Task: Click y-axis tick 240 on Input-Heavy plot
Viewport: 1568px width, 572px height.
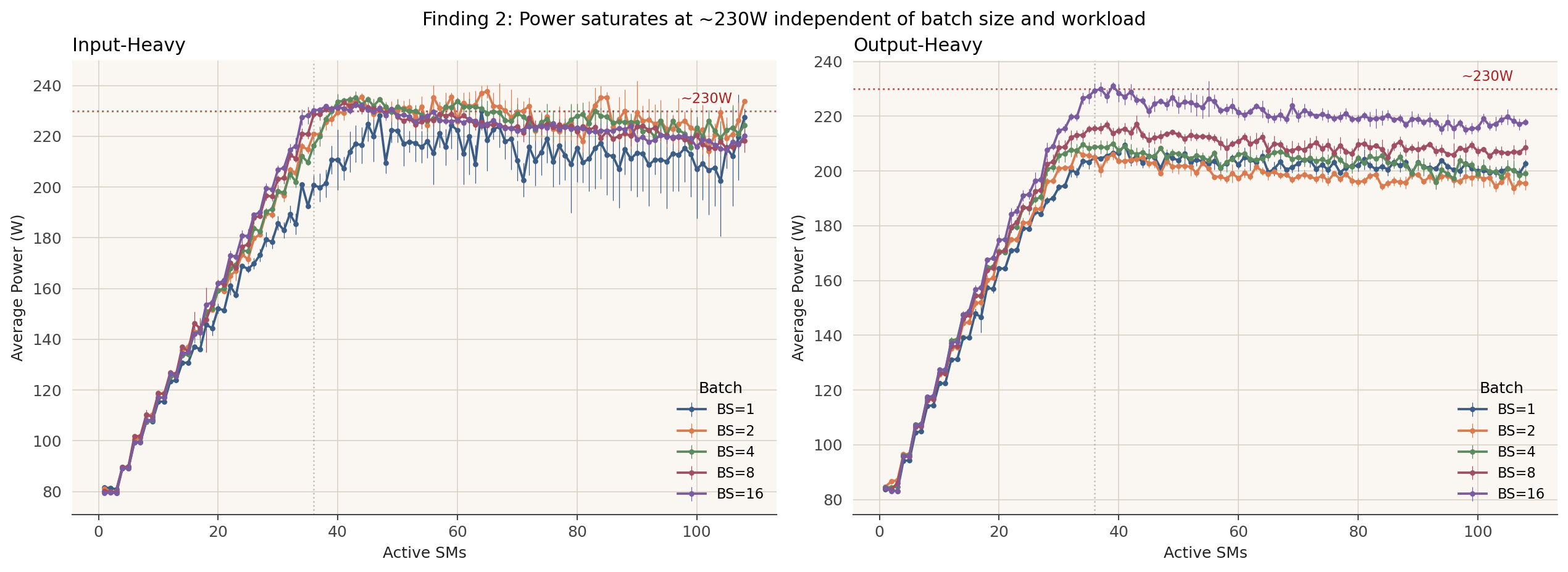Action: [x=48, y=86]
